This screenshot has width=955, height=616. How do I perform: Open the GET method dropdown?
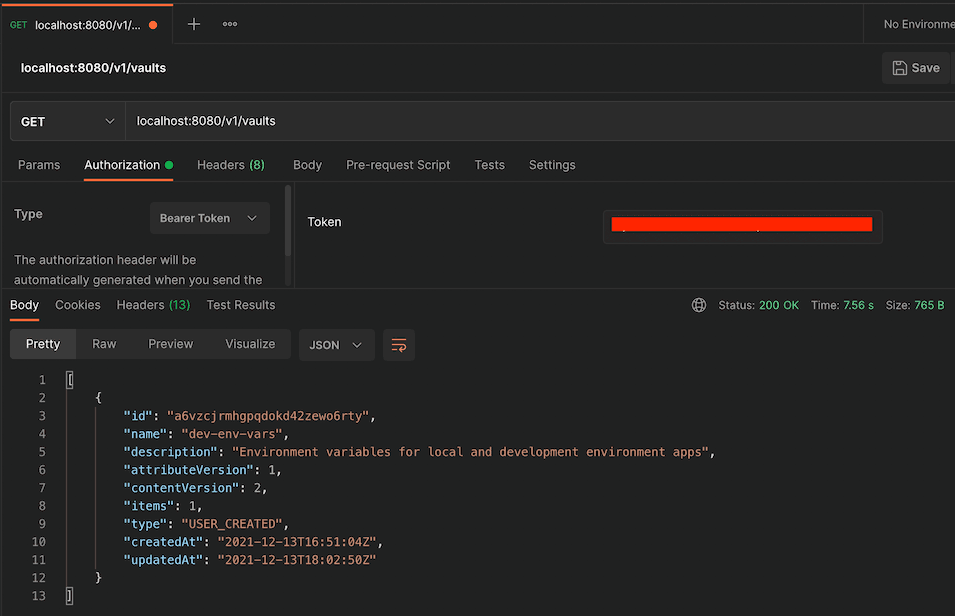pyautogui.click(x=68, y=121)
